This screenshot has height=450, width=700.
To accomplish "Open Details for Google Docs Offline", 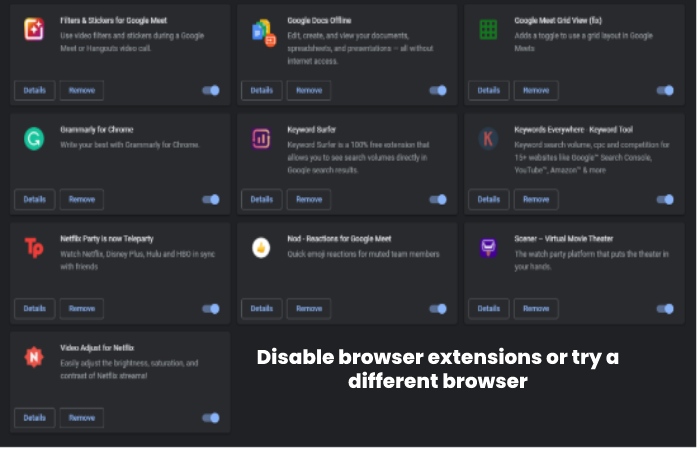I will 262,91.
